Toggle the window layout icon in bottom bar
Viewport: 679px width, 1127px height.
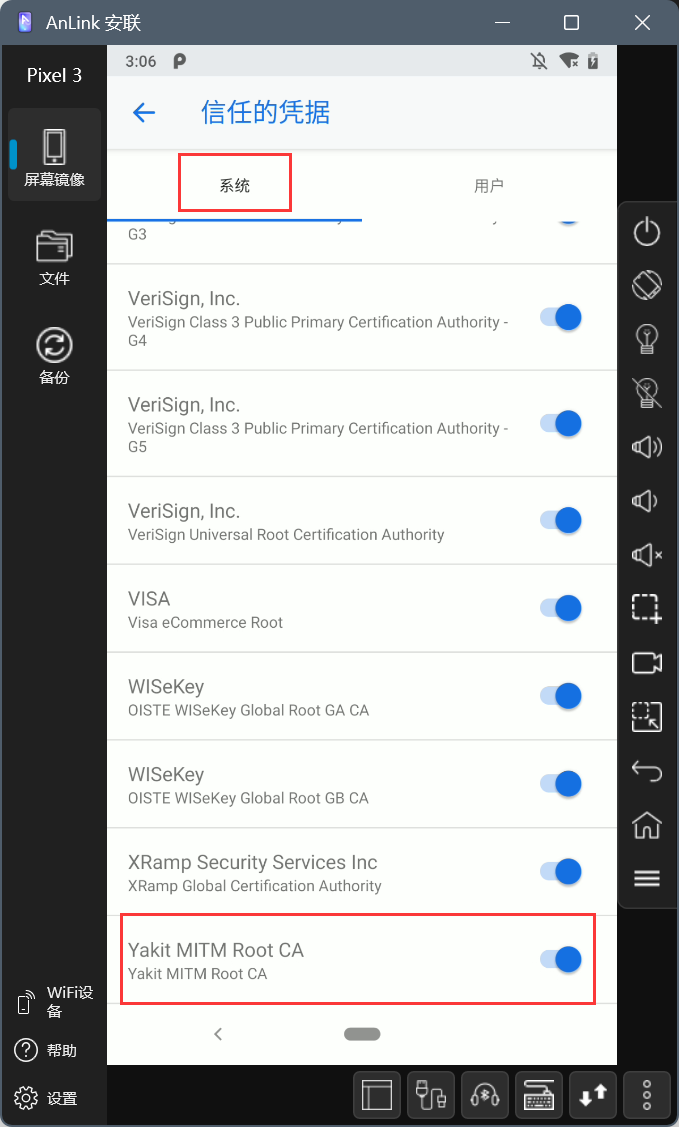[377, 1095]
